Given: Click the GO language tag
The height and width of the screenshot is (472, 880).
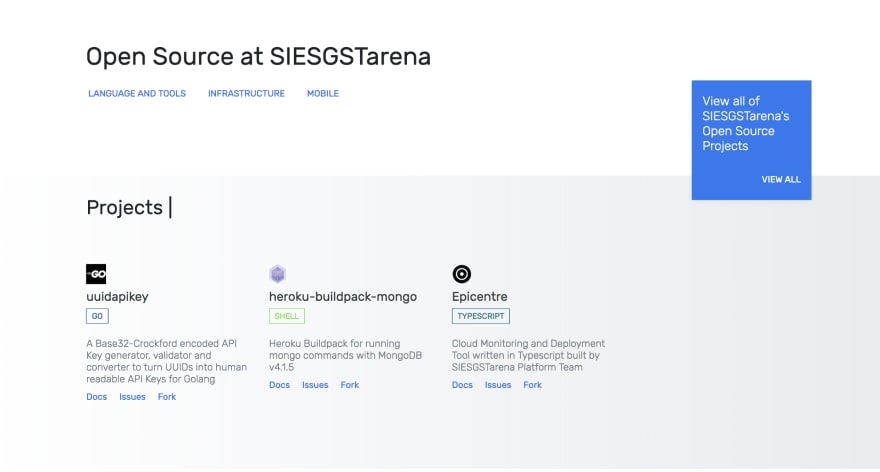Looking at the screenshot, I should (97, 316).
